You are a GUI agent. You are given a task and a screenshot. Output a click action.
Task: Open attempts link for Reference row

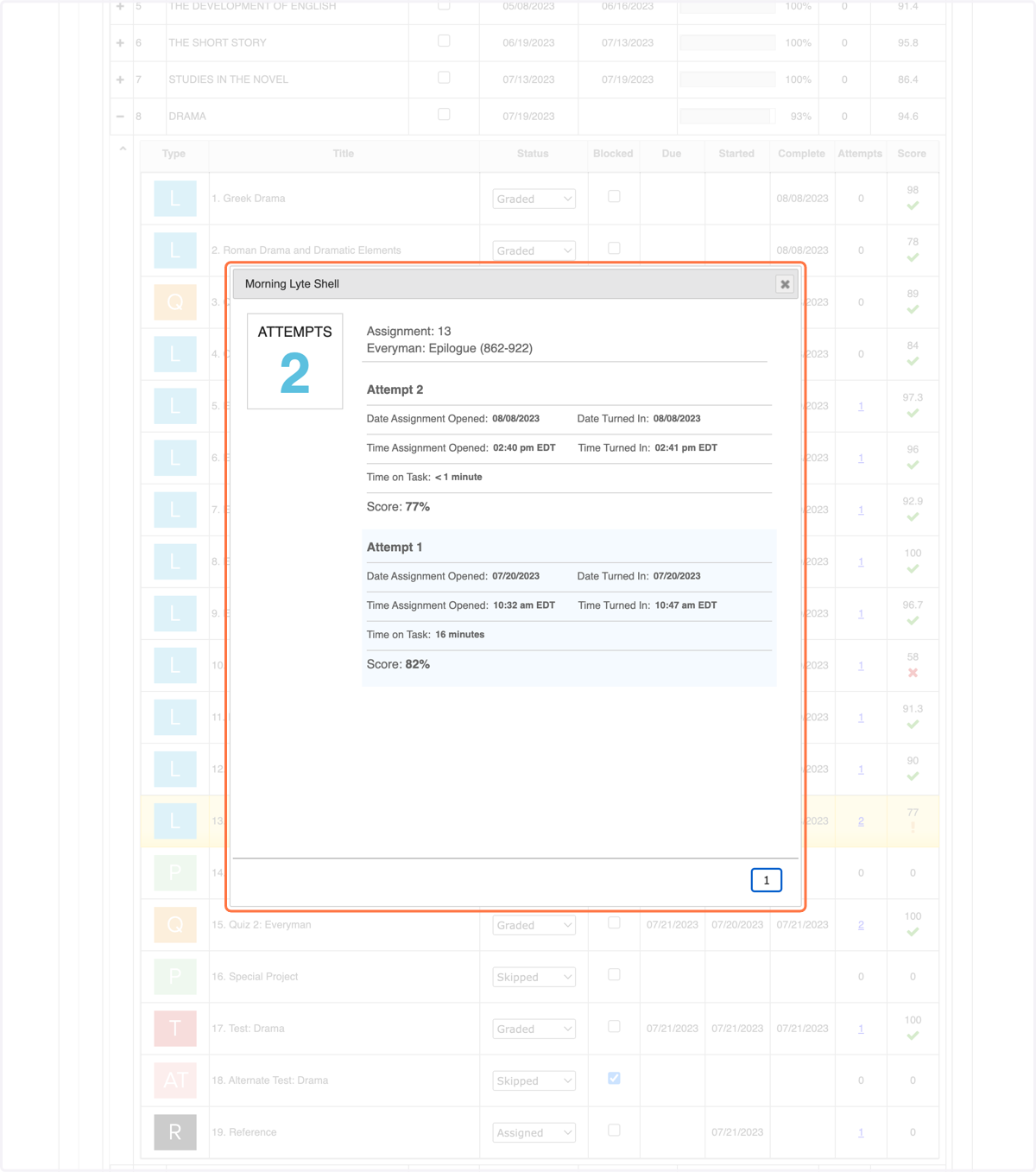pyautogui.click(x=861, y=1132)
